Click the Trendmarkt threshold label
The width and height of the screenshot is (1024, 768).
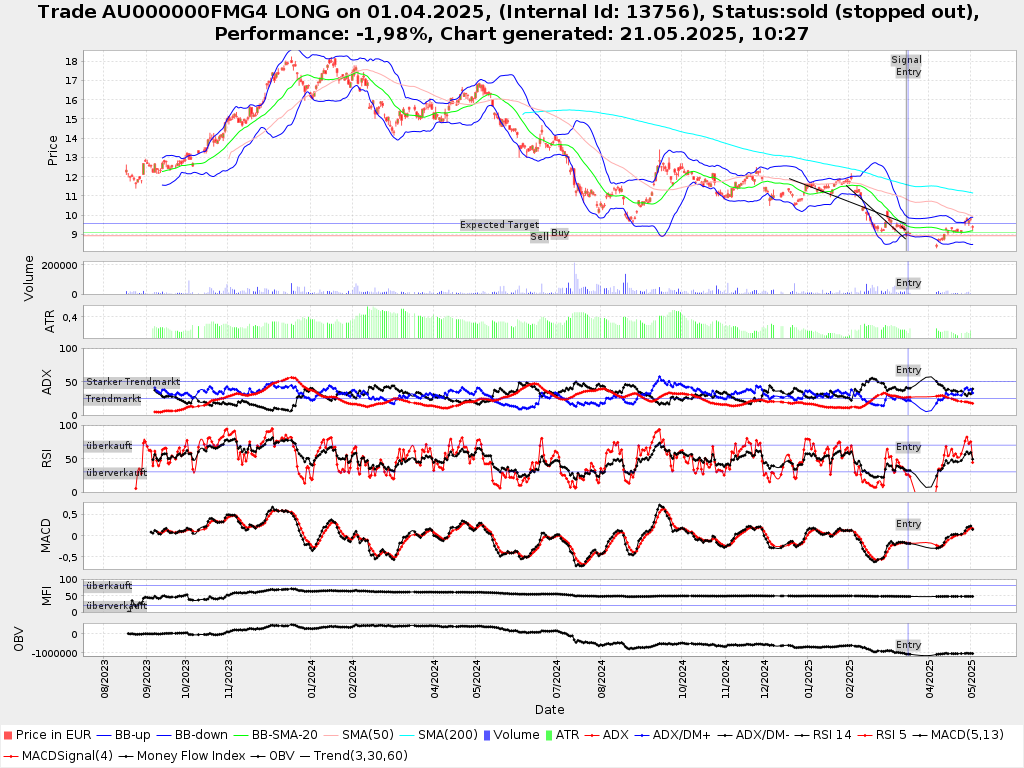click(113, 399)
